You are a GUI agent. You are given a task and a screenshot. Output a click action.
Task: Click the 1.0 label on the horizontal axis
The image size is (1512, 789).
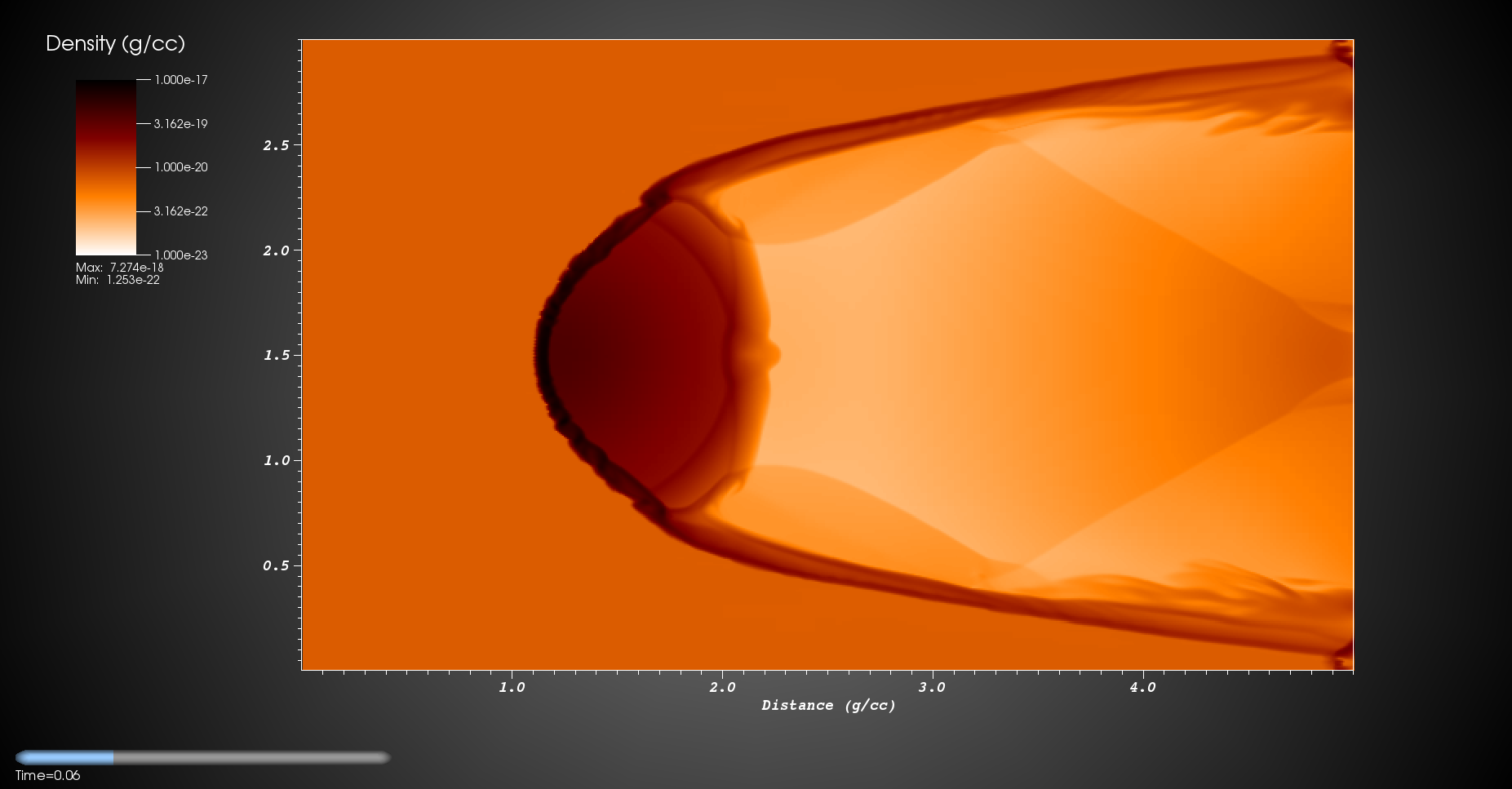point(512,687)
